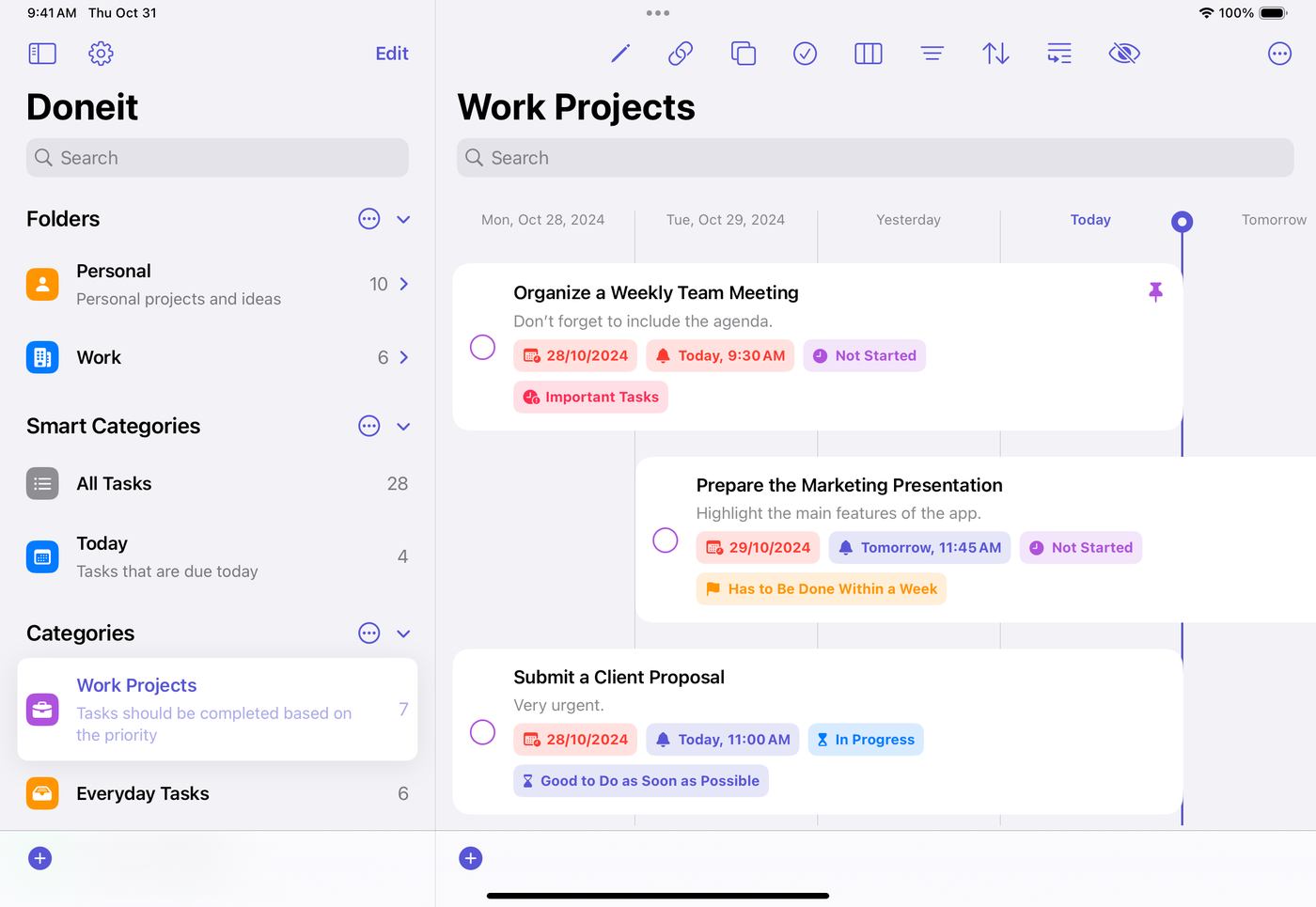Select All Tasks smart category
The height and width of the screenshot is (907, 1316).
point(217,484)
